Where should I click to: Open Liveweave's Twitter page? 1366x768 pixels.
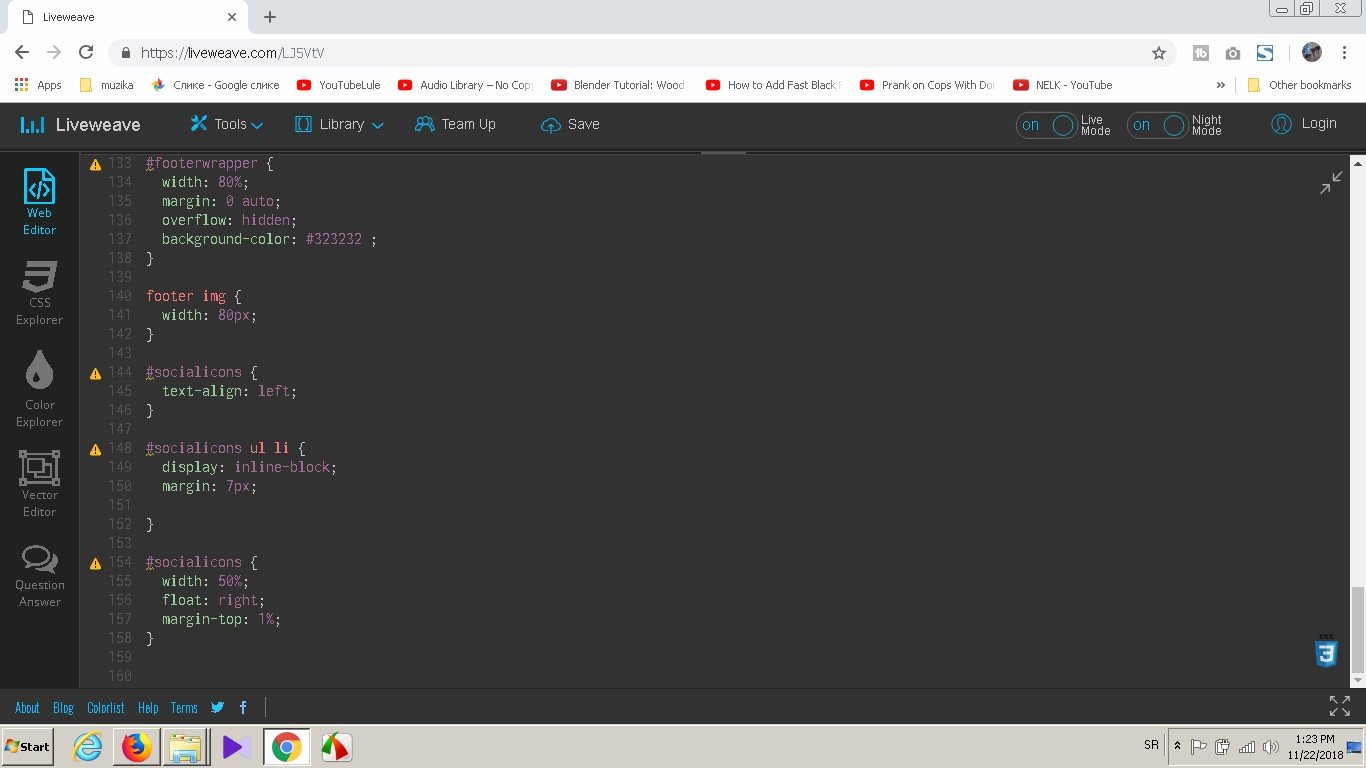click(x=217, y=707)
